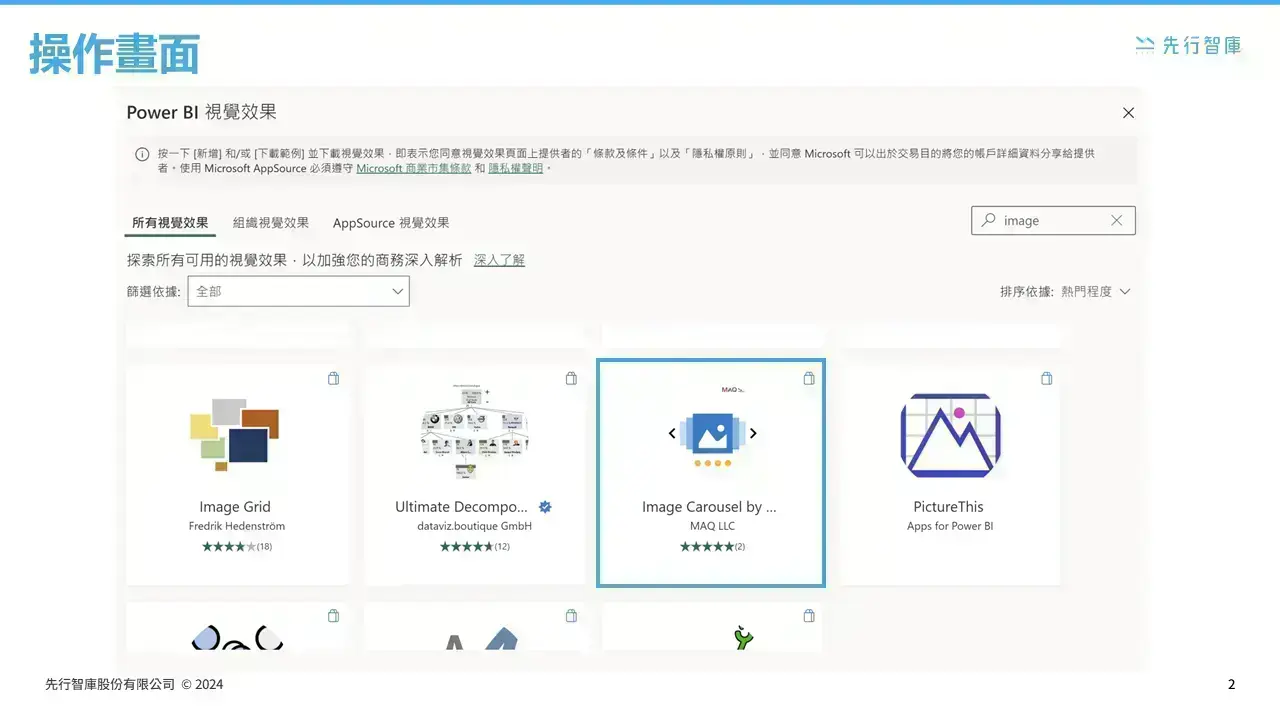Close the Power BI 視覺效果 dialog
Viewport: 1280px width, 720px height.
(x=1128, y=113)
